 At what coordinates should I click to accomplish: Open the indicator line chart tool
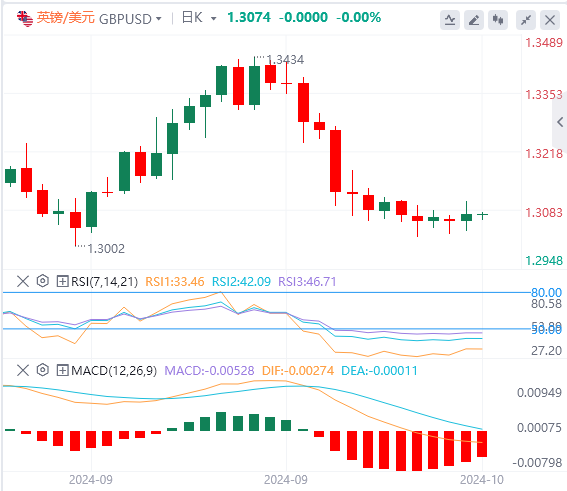450,20
